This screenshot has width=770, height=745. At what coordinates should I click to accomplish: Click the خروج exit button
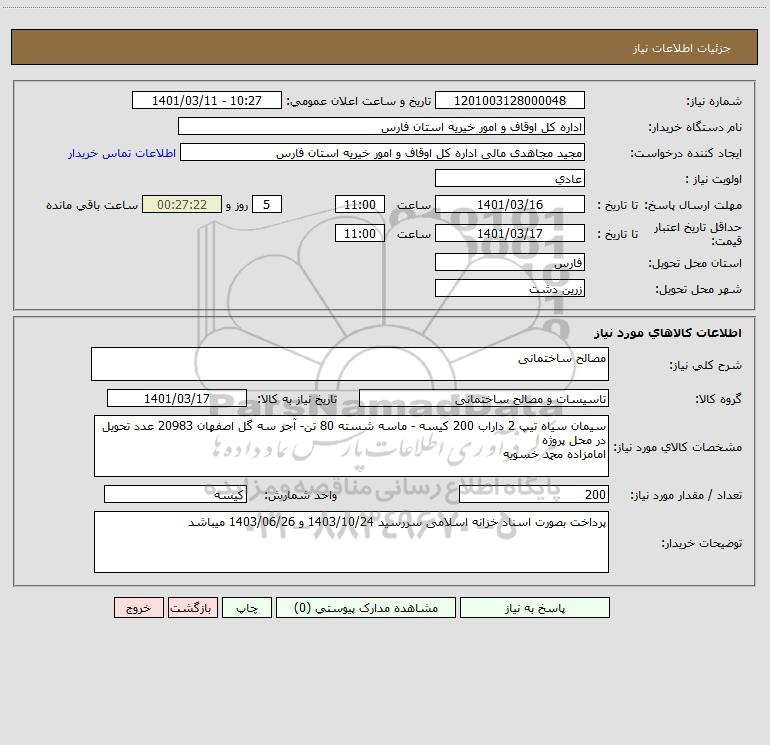[x=138, y=608]
